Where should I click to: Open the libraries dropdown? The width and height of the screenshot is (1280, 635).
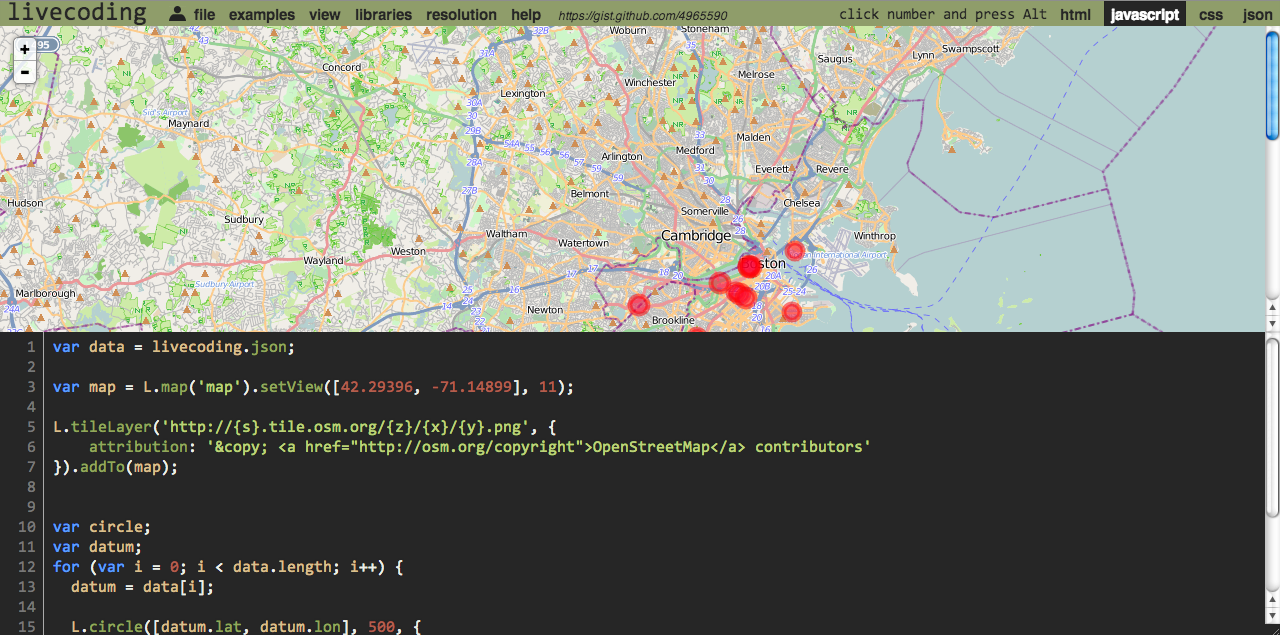coord(383,15)
